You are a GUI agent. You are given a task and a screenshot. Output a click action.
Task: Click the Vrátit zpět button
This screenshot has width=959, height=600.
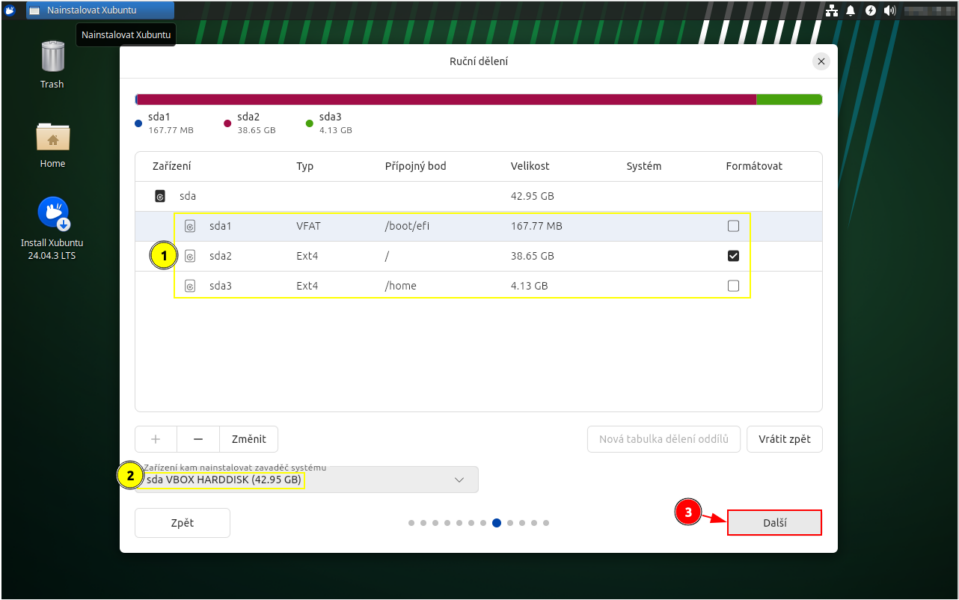(784, 439)
